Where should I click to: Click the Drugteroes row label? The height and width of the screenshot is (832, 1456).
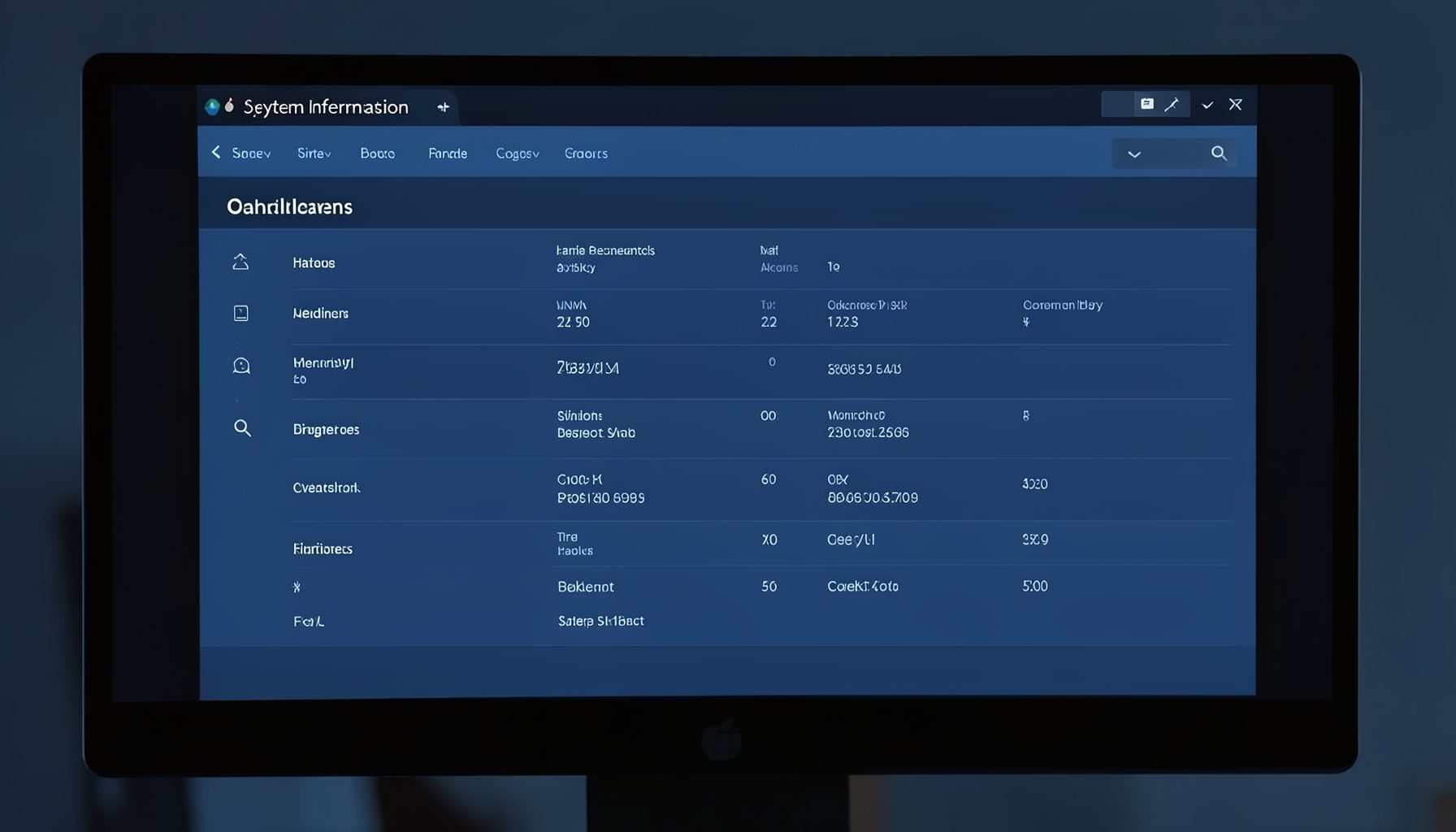tap(326, 429)
